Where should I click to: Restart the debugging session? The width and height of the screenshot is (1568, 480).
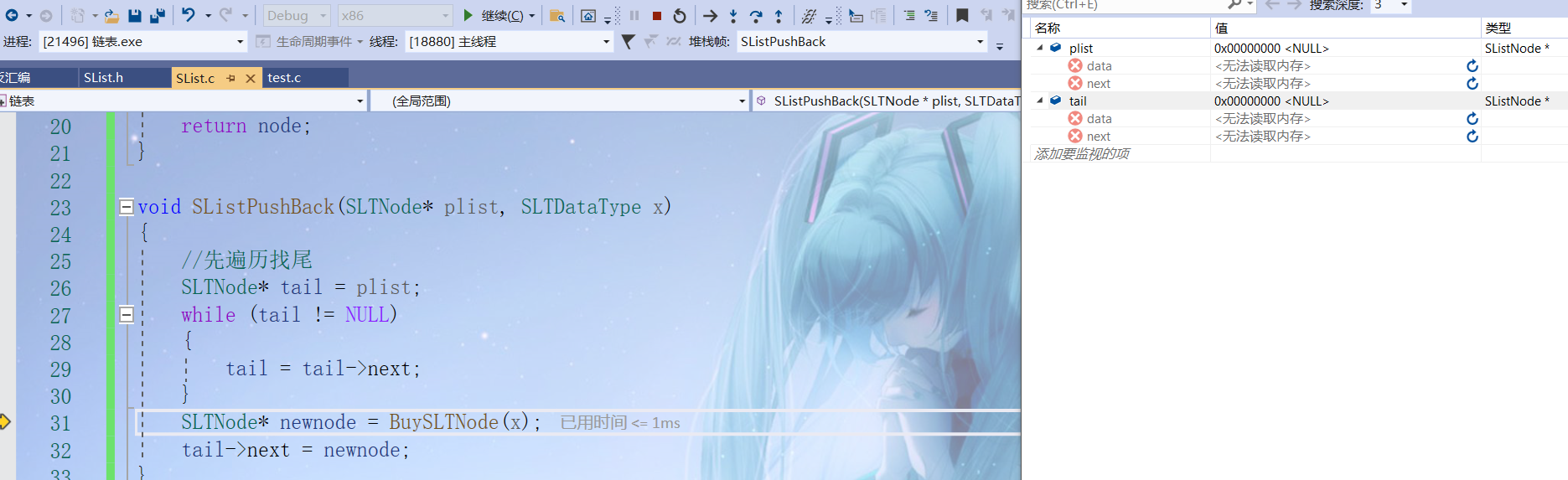coord(680,15)
